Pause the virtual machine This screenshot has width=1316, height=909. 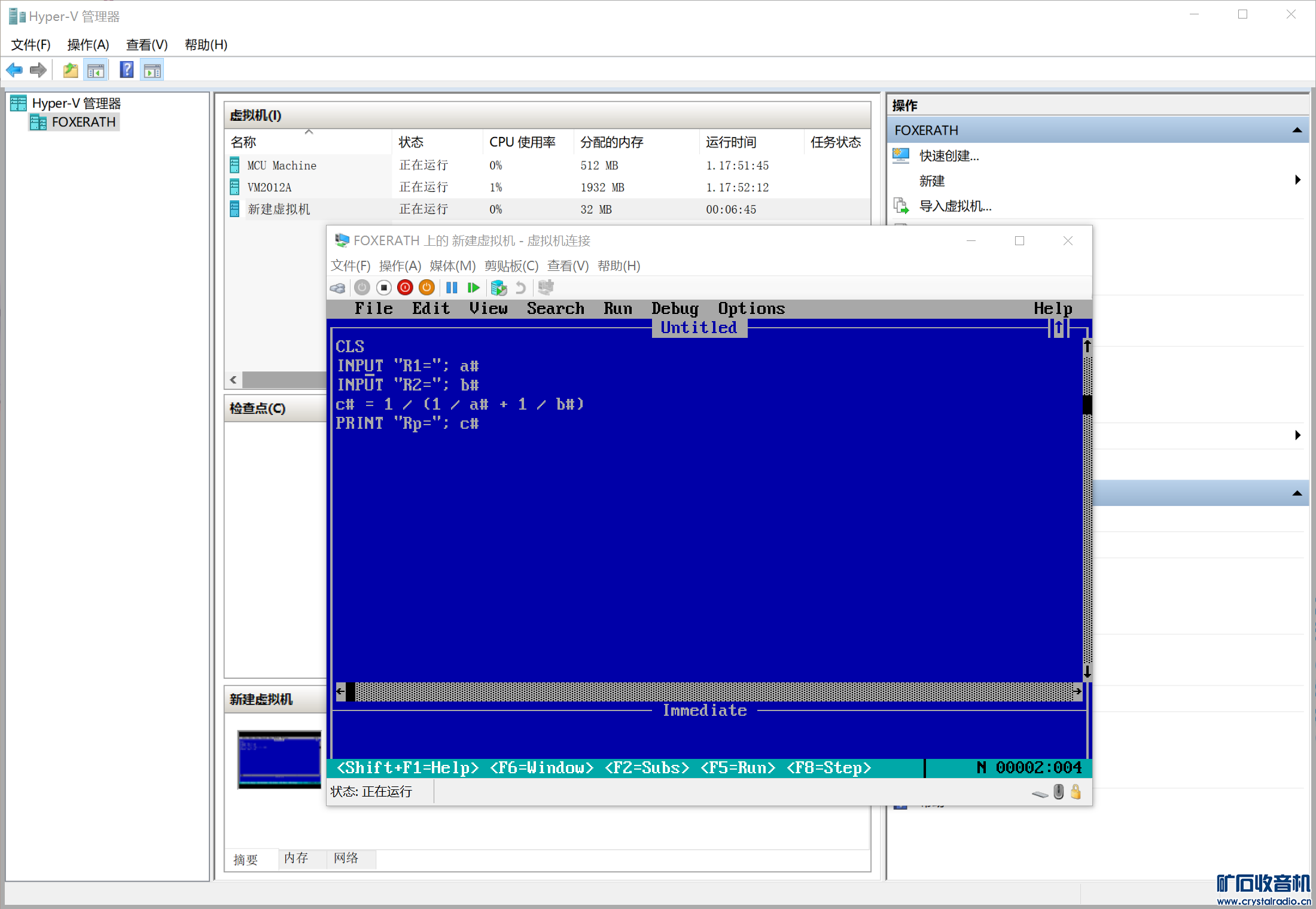[452, 288]
